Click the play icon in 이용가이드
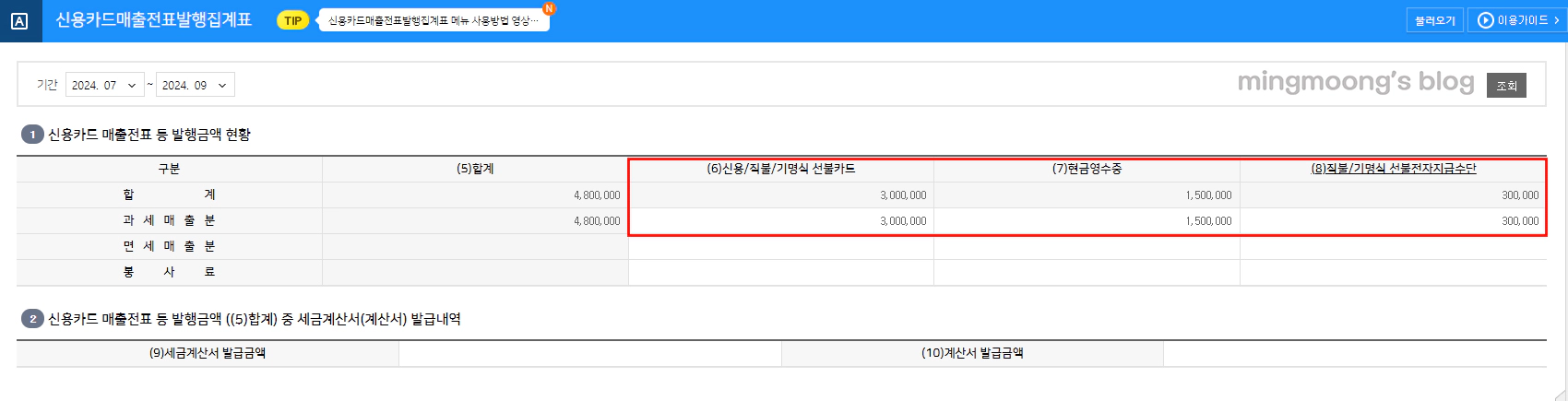This screenshot has width=1568, height=401. (1485, 20)
